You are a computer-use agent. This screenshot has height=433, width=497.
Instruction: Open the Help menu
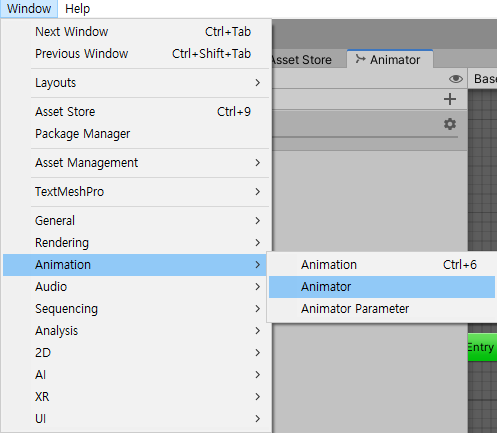pyautogui.click(x=77, y=9)
